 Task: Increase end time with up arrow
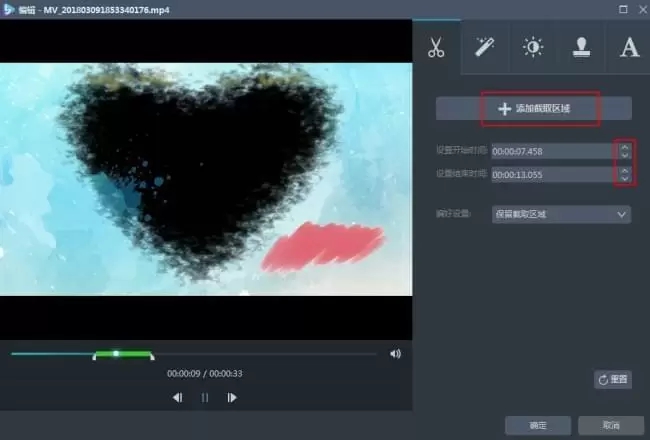point(625,170)
